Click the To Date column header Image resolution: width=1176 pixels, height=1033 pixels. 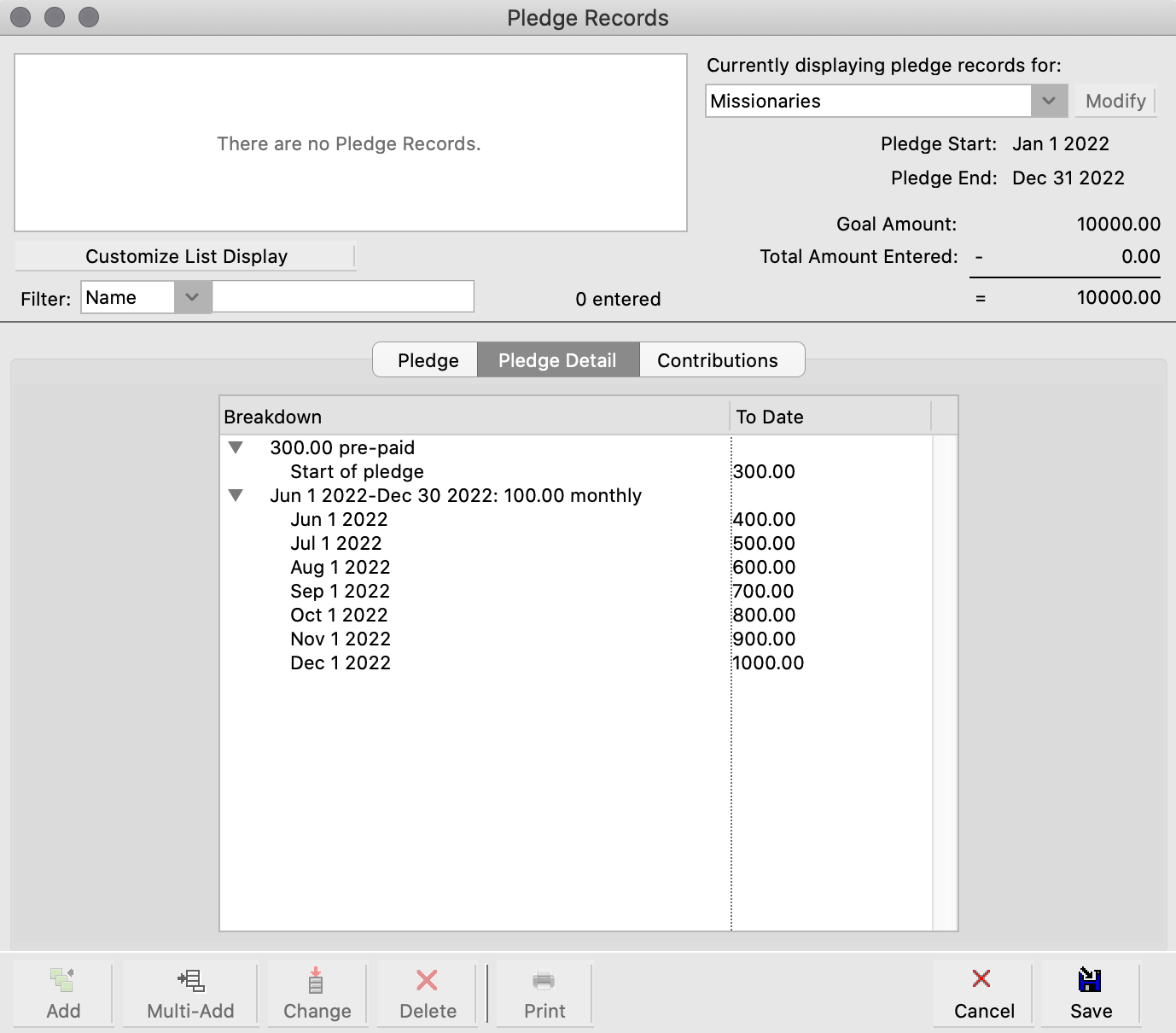pos(831,417)
